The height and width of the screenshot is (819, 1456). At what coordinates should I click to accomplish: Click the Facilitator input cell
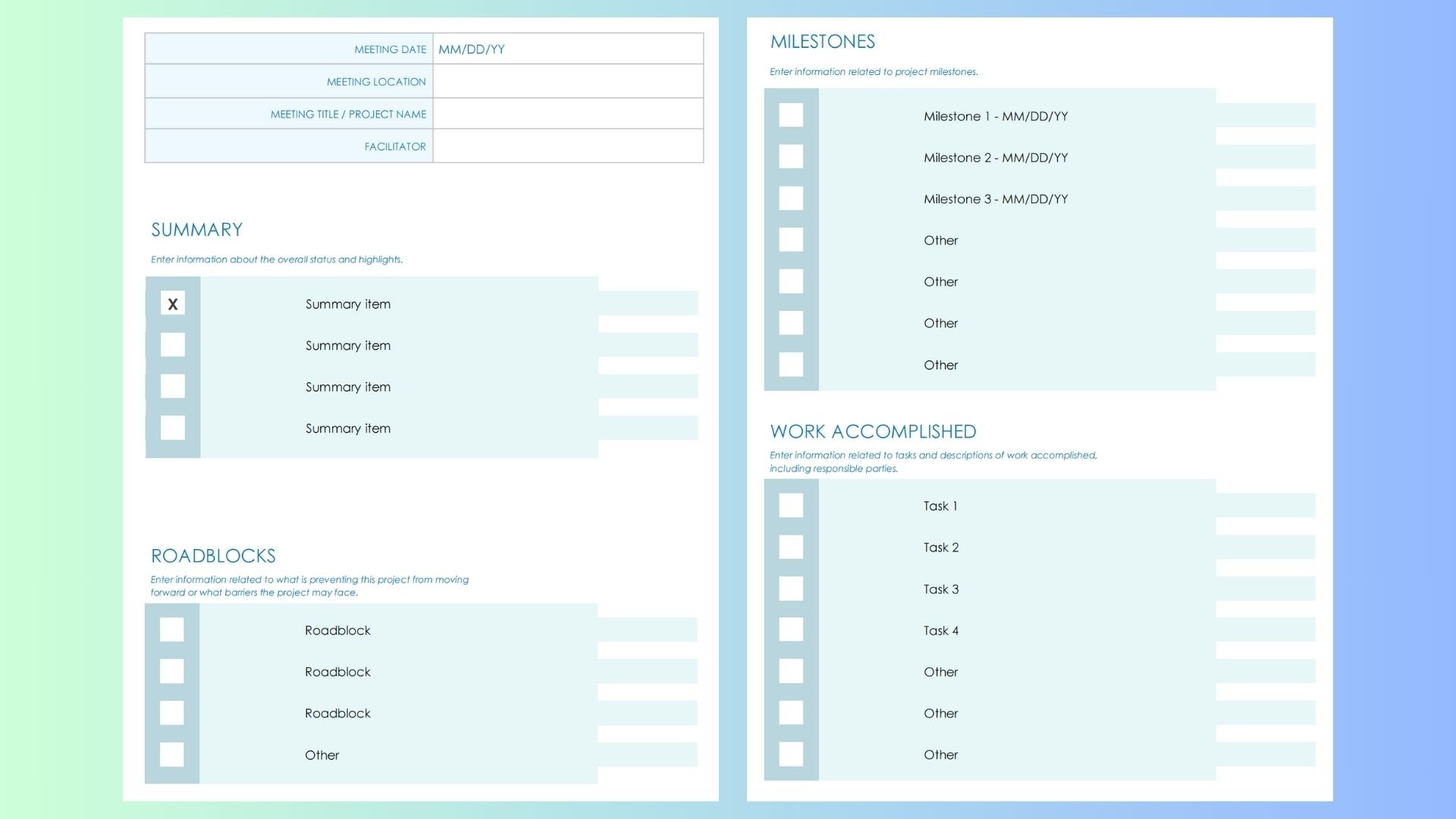click(x=568, y=146)
